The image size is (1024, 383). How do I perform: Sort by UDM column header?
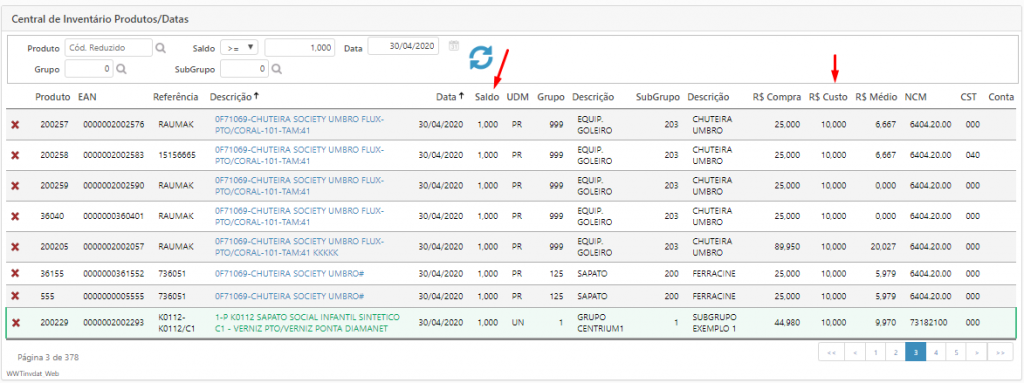pyautogui.click(x=517, y=97)
